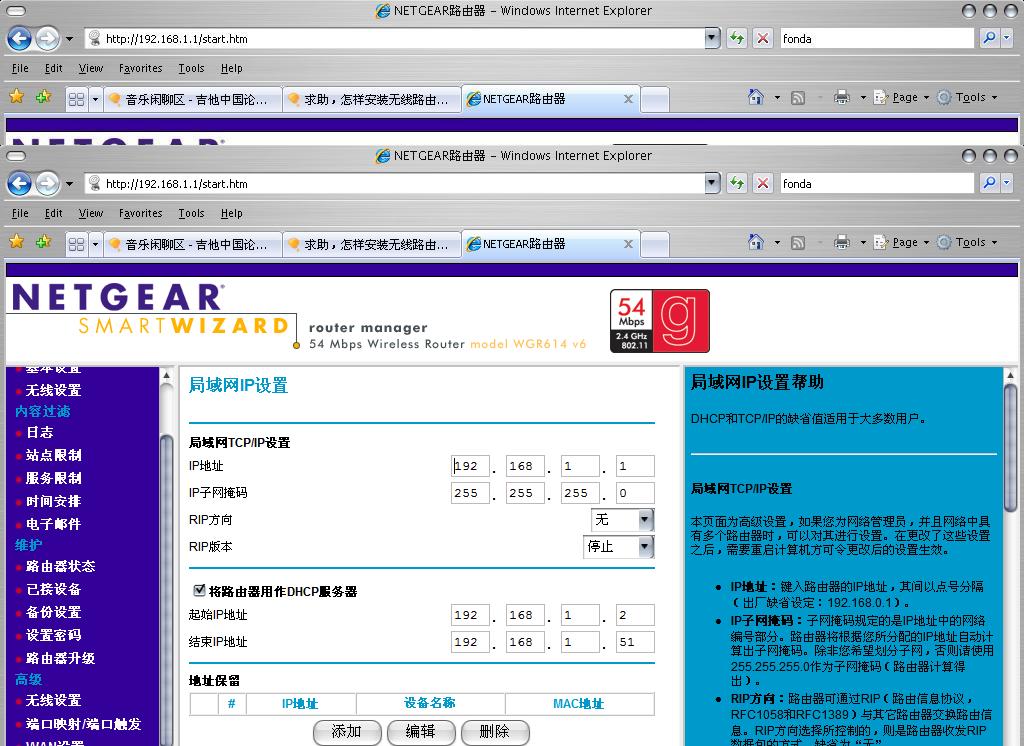
Task: Open File menu in front IE window
Action: coord(20,213)
